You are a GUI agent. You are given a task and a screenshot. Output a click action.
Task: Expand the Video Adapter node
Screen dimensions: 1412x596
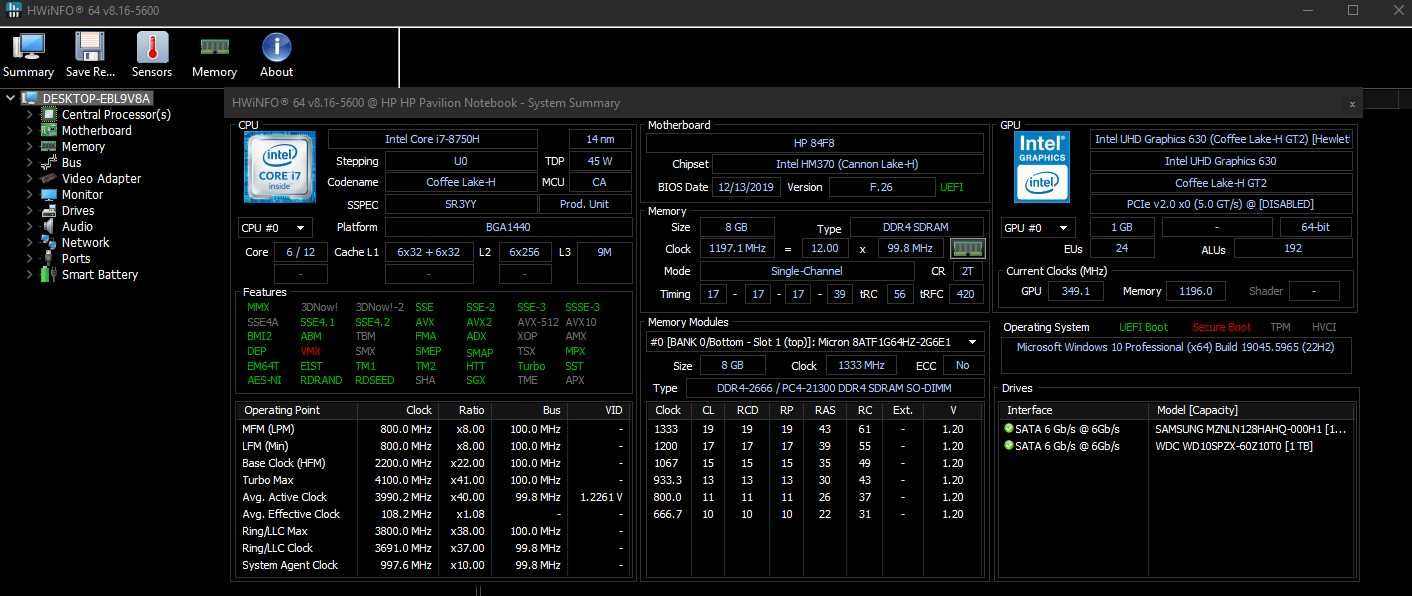click(30, 178)
